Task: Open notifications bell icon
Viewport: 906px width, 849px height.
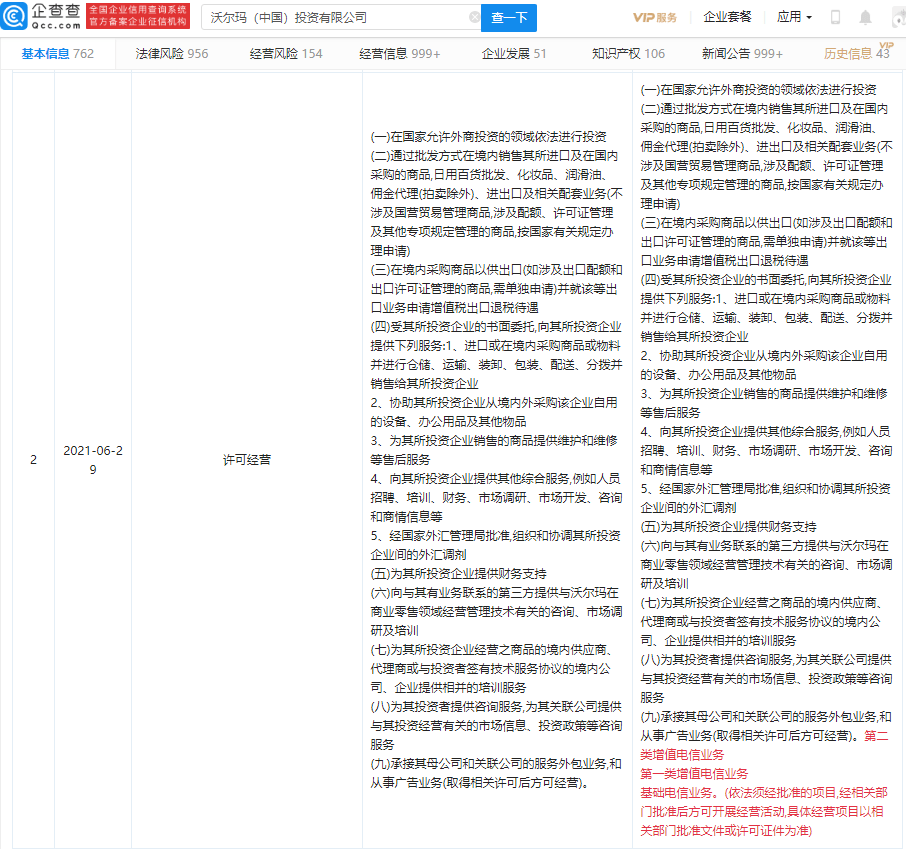Action: 865,18
